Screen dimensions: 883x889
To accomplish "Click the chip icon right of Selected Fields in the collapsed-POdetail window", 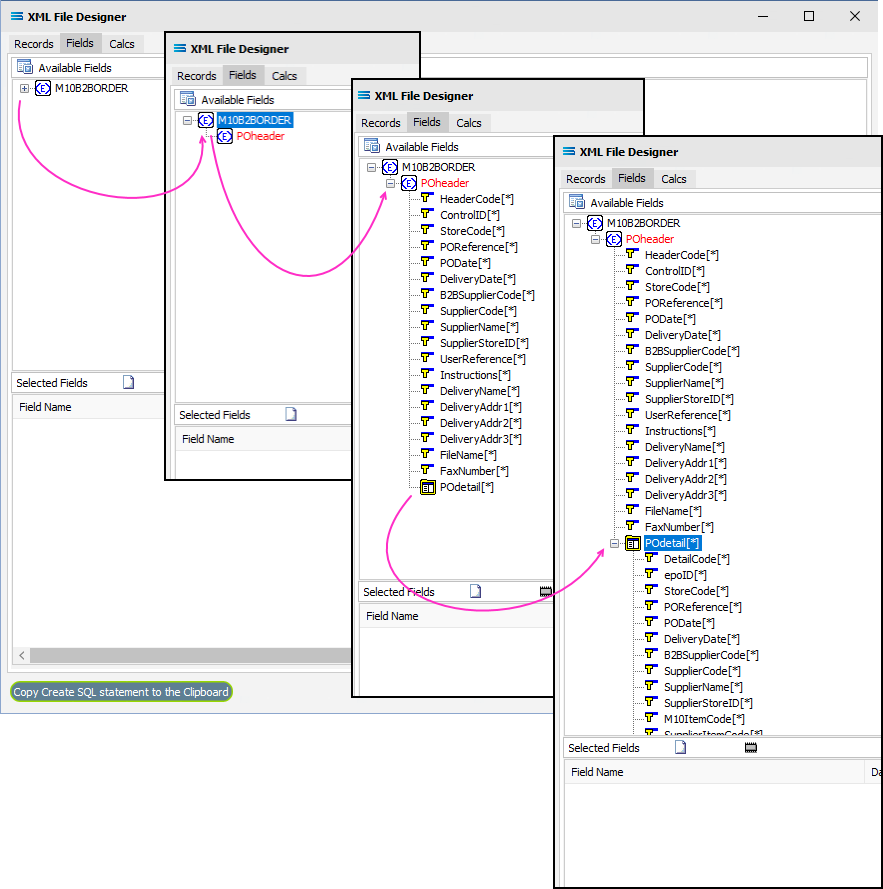I will (x=546, y=591).
